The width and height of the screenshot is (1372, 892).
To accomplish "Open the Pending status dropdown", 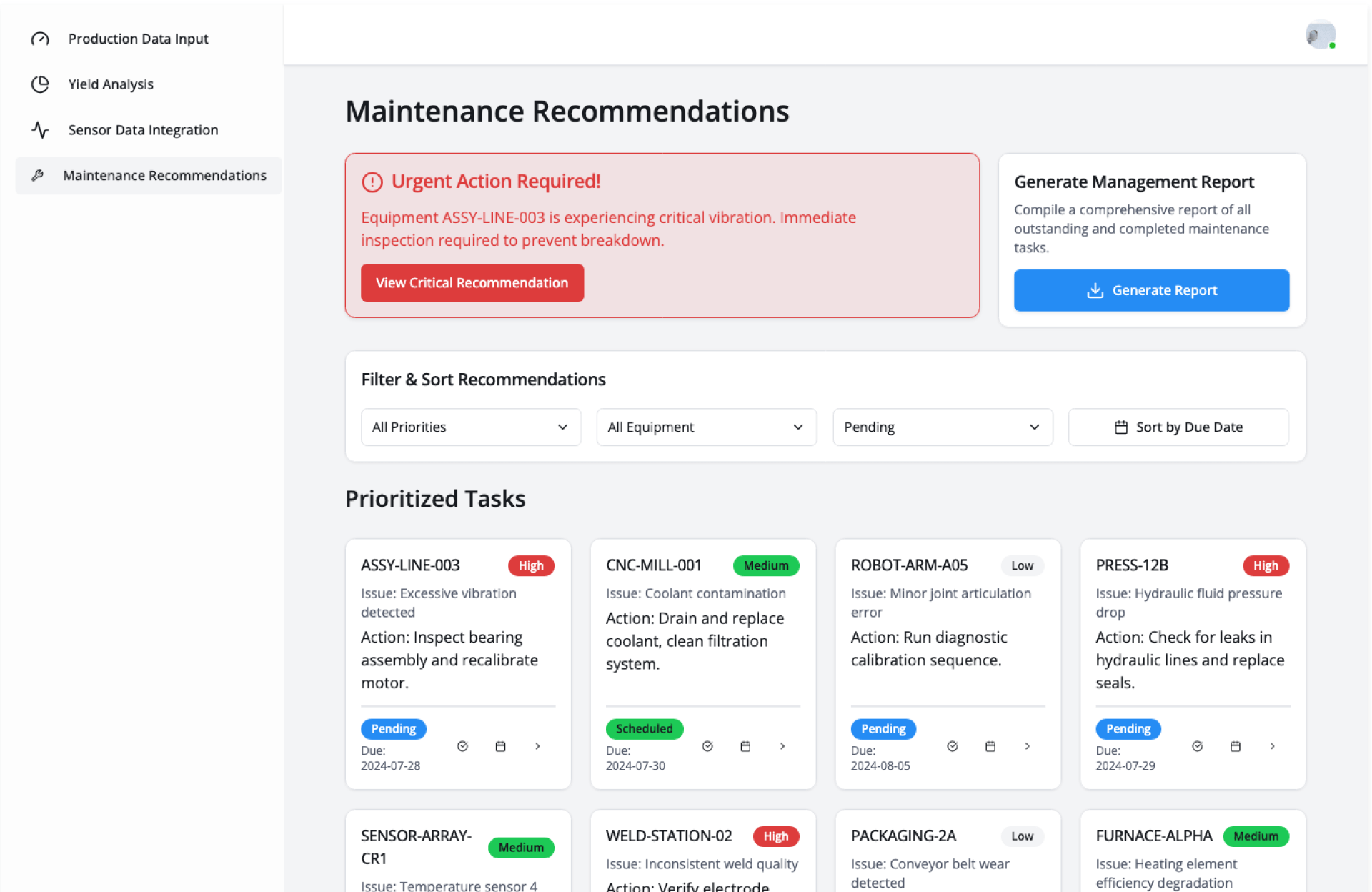I will pos(942,427).
